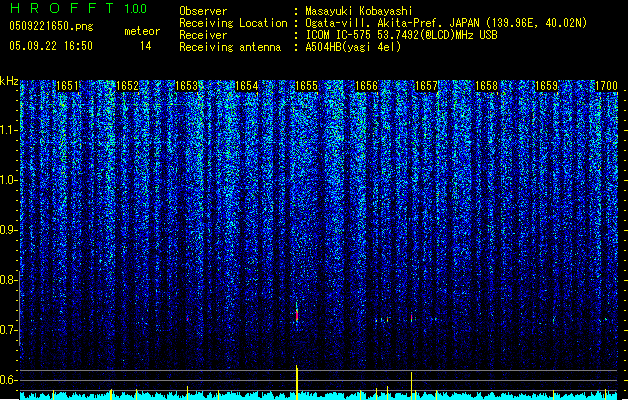Click the 0.9 frequency axis label
This screenshot has width=629, height=400.
8,230
